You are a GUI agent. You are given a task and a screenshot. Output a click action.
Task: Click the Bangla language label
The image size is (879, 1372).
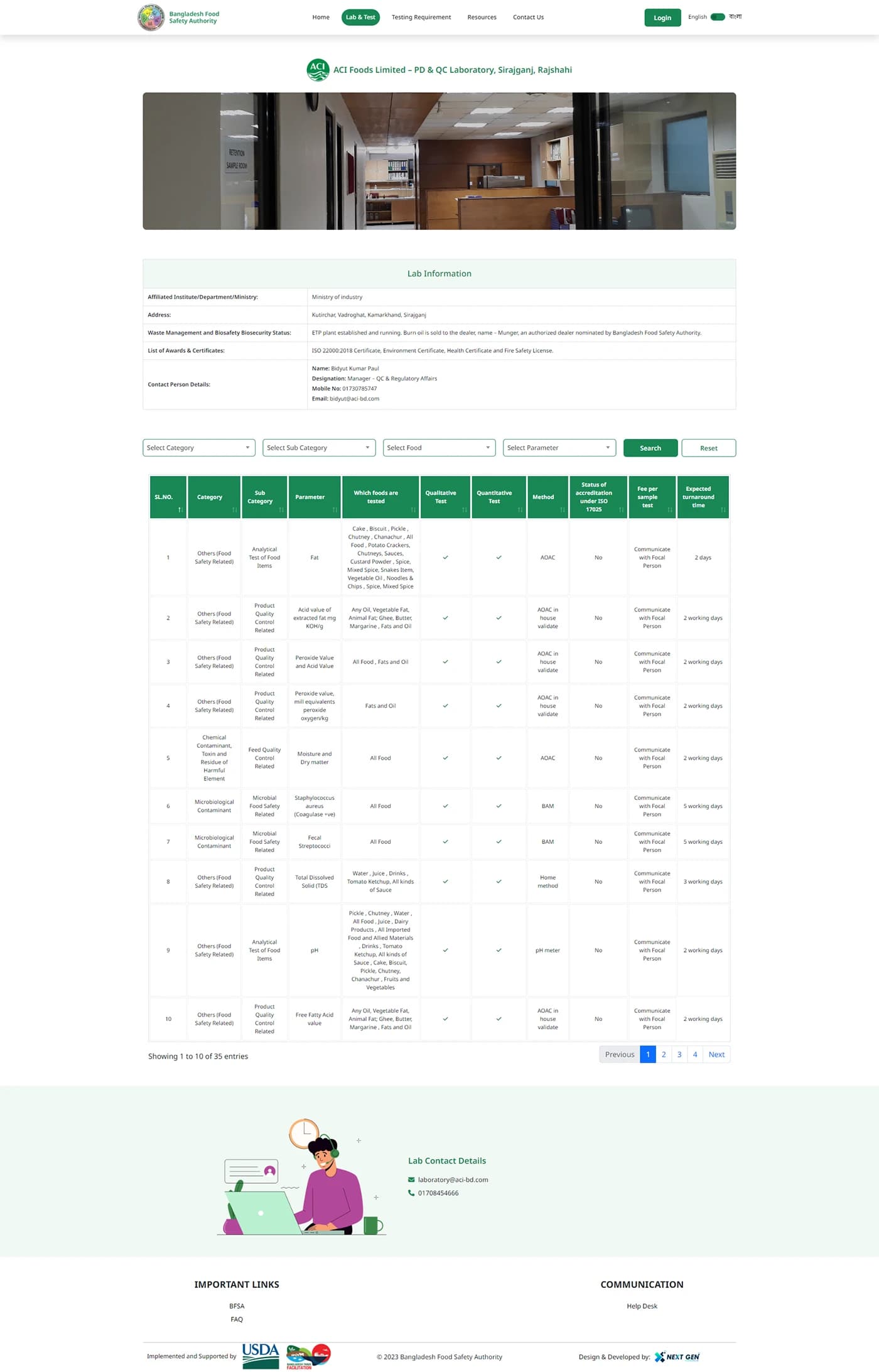coord(735,17)
